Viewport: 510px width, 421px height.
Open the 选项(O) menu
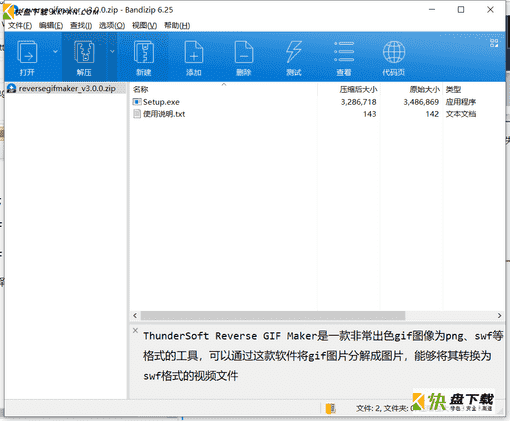point(112,26)
